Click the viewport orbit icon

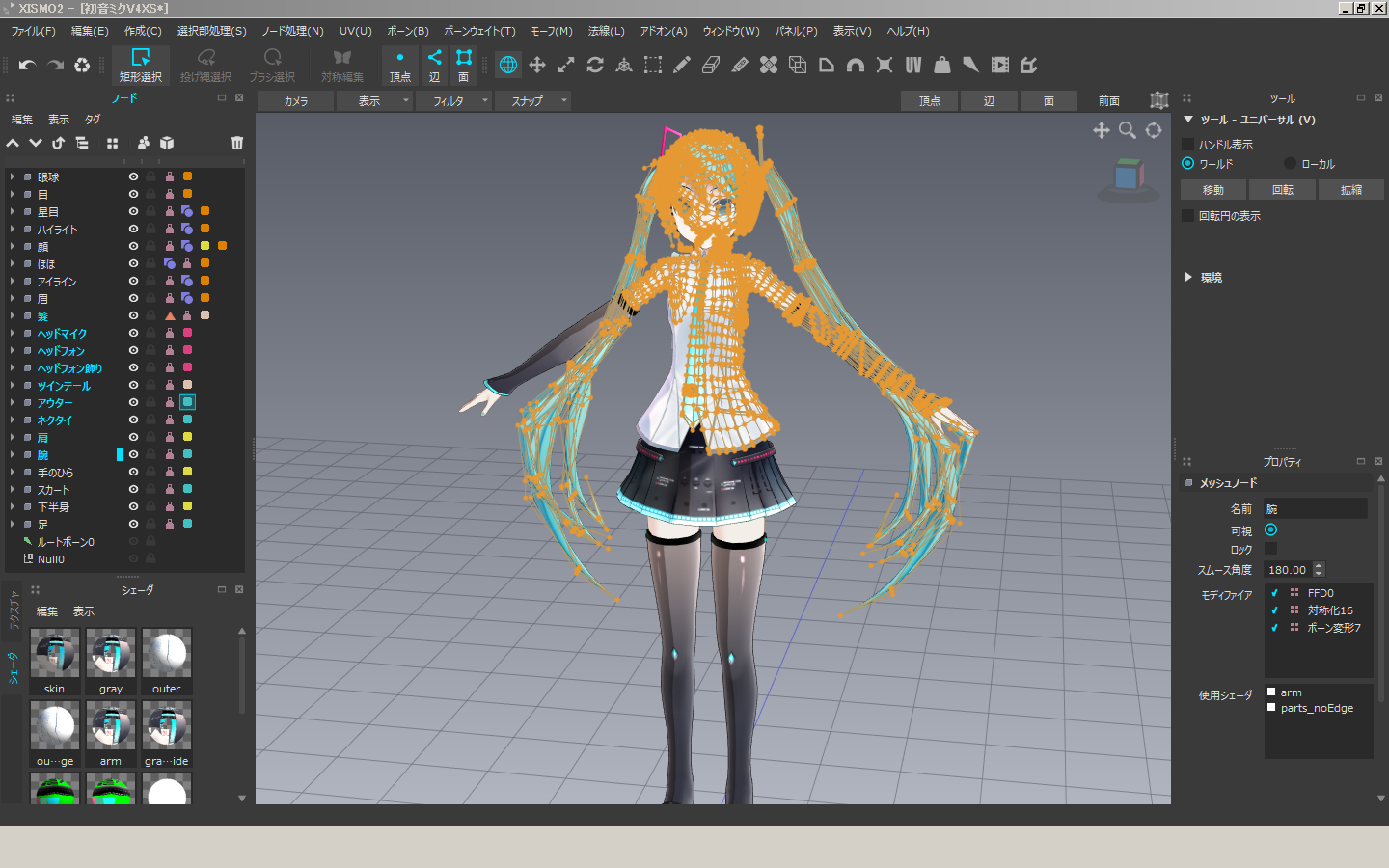click(x=1154, y=130)
